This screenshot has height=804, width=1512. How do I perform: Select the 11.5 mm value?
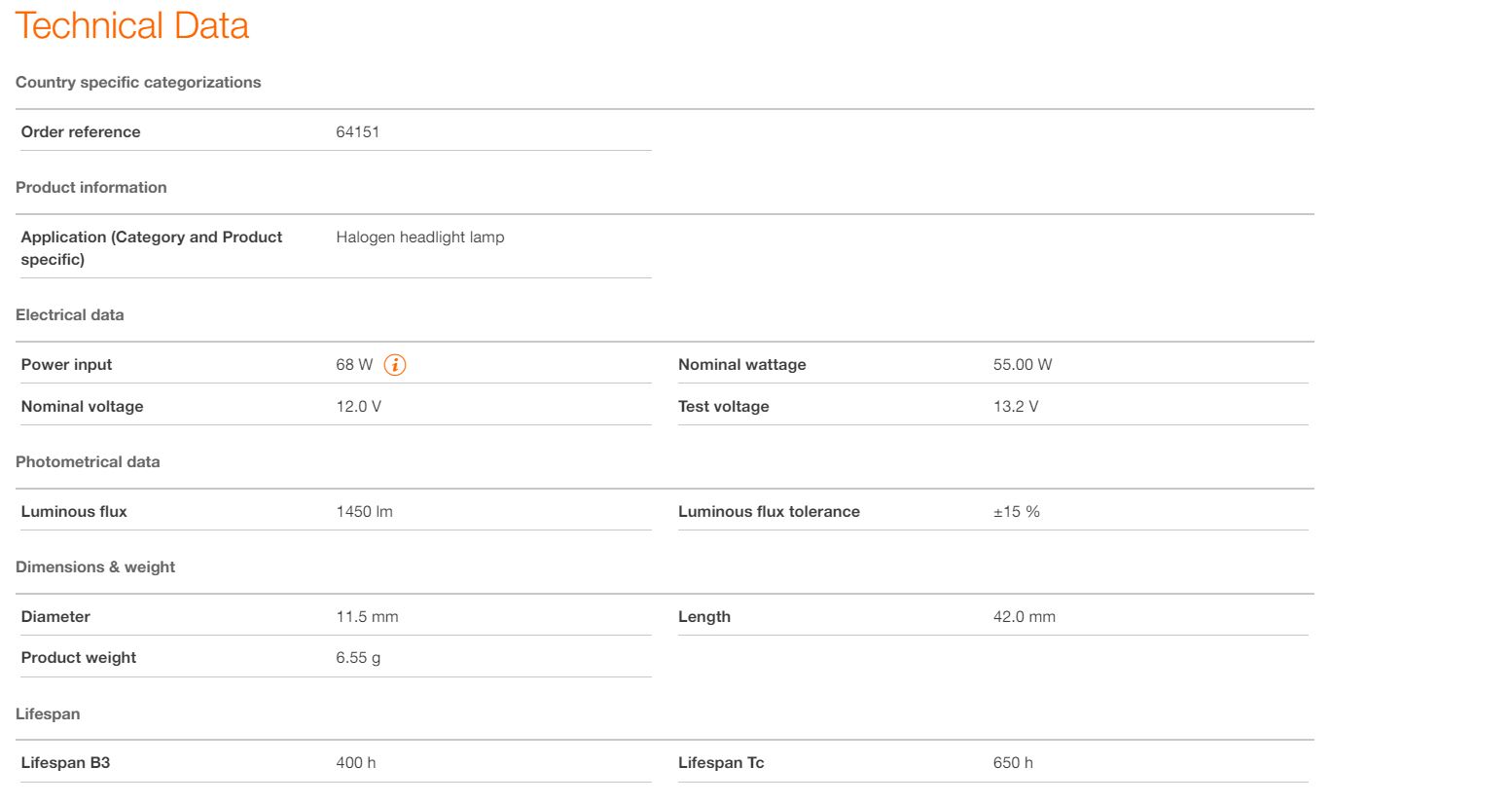point(368,617)
